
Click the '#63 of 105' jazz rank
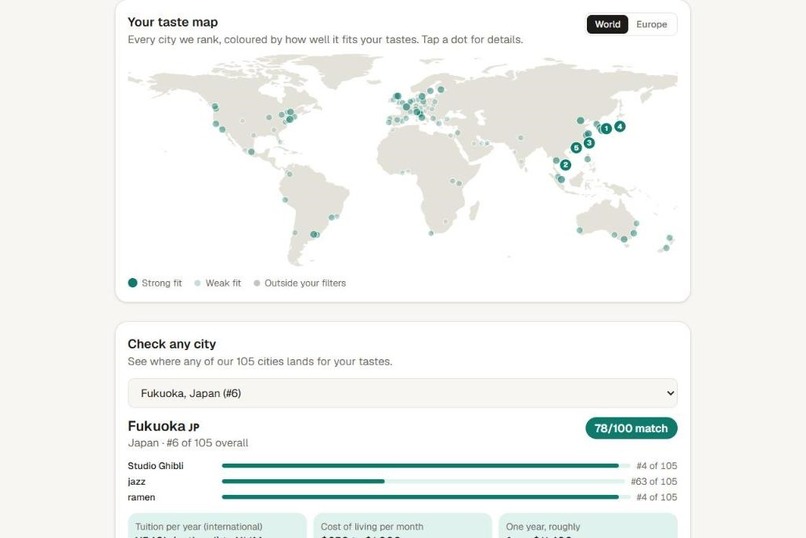654,481
